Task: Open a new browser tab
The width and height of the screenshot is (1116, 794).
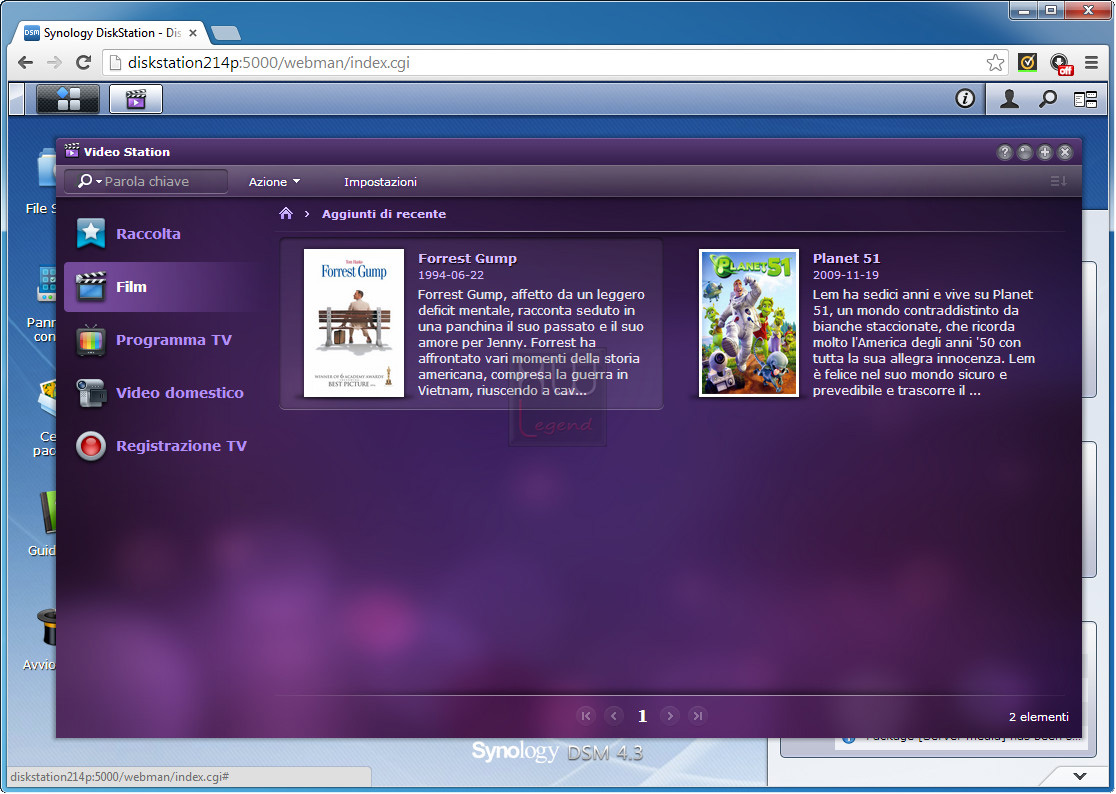Action: (x=226, y=33)
